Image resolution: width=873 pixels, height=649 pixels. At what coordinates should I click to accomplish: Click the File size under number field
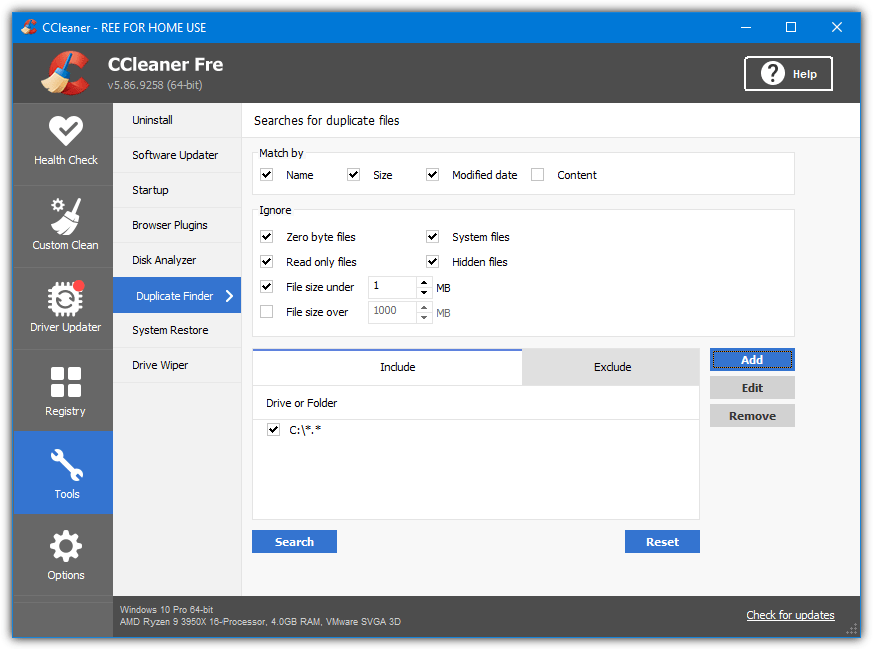pyautogui.click(x=393, y=287)
